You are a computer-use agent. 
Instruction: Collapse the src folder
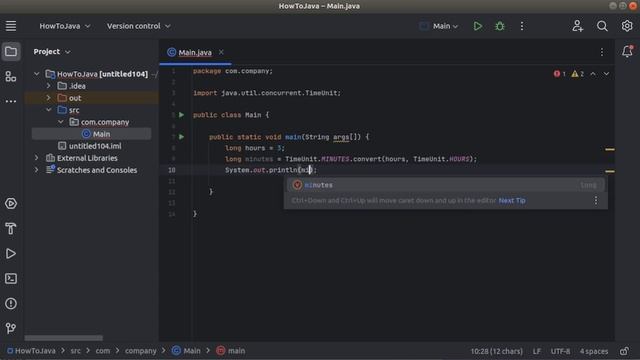pyautogui.click(x=49, y=110)
